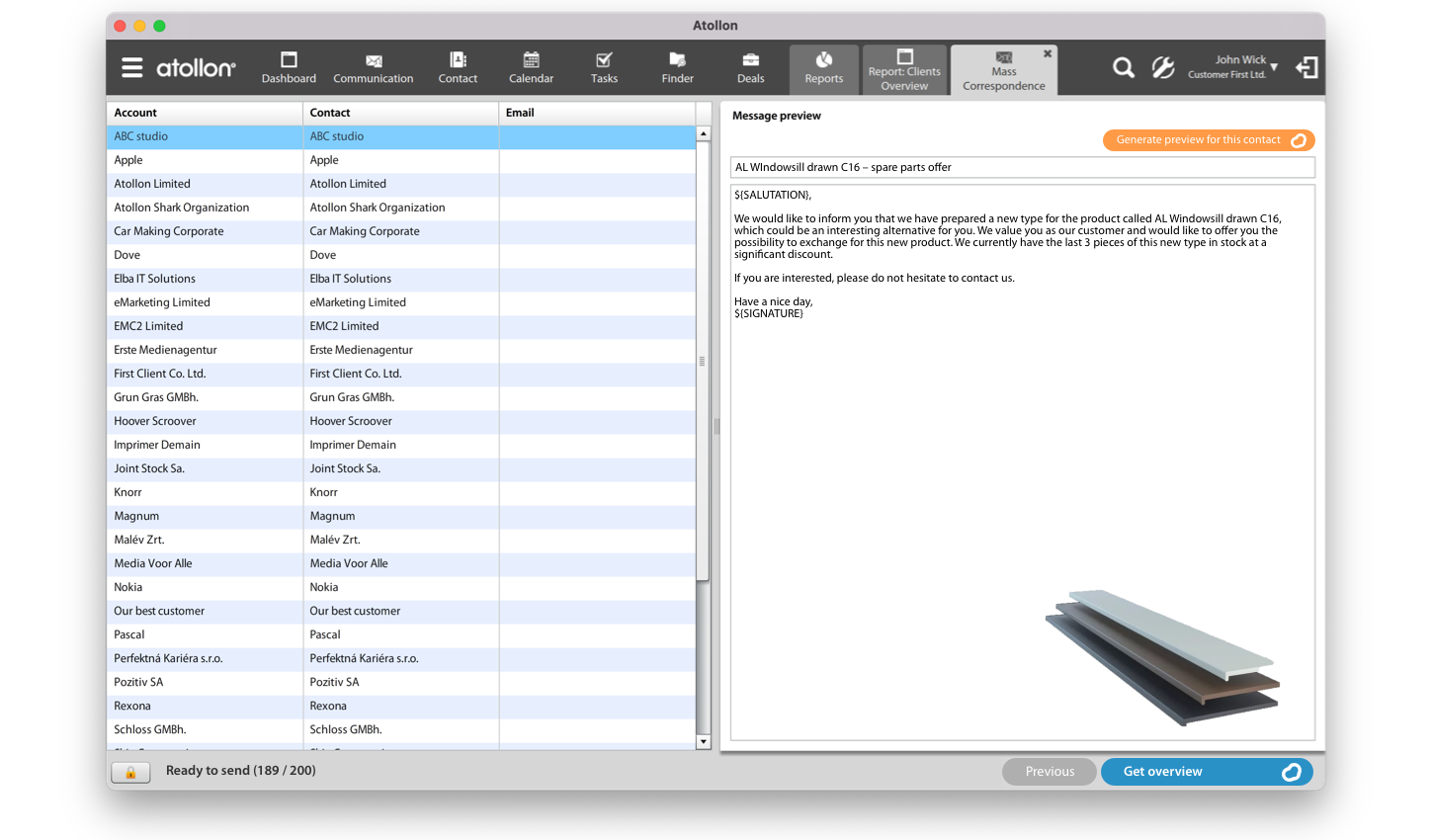Select the Nokia row in account list

[204, 587]
